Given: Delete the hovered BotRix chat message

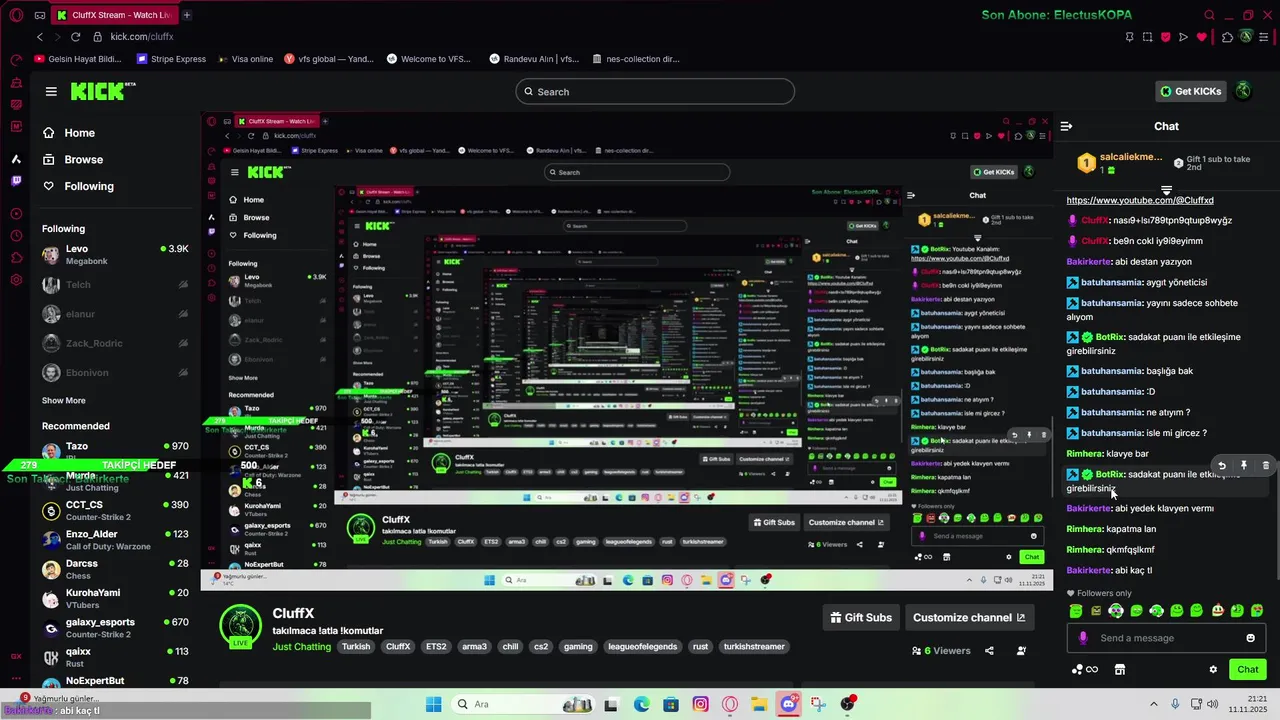Looking at the screenshot, I should click(1265, 466).
